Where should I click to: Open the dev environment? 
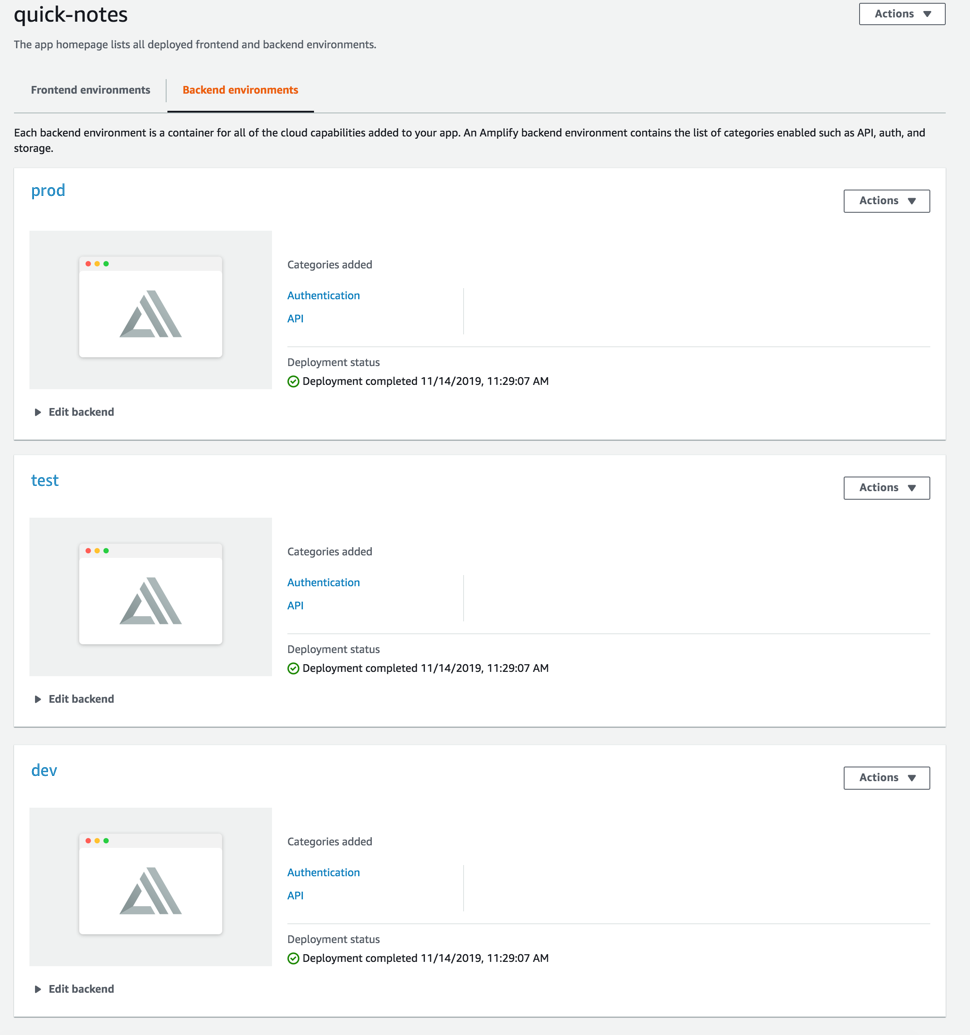pos(44,770)
